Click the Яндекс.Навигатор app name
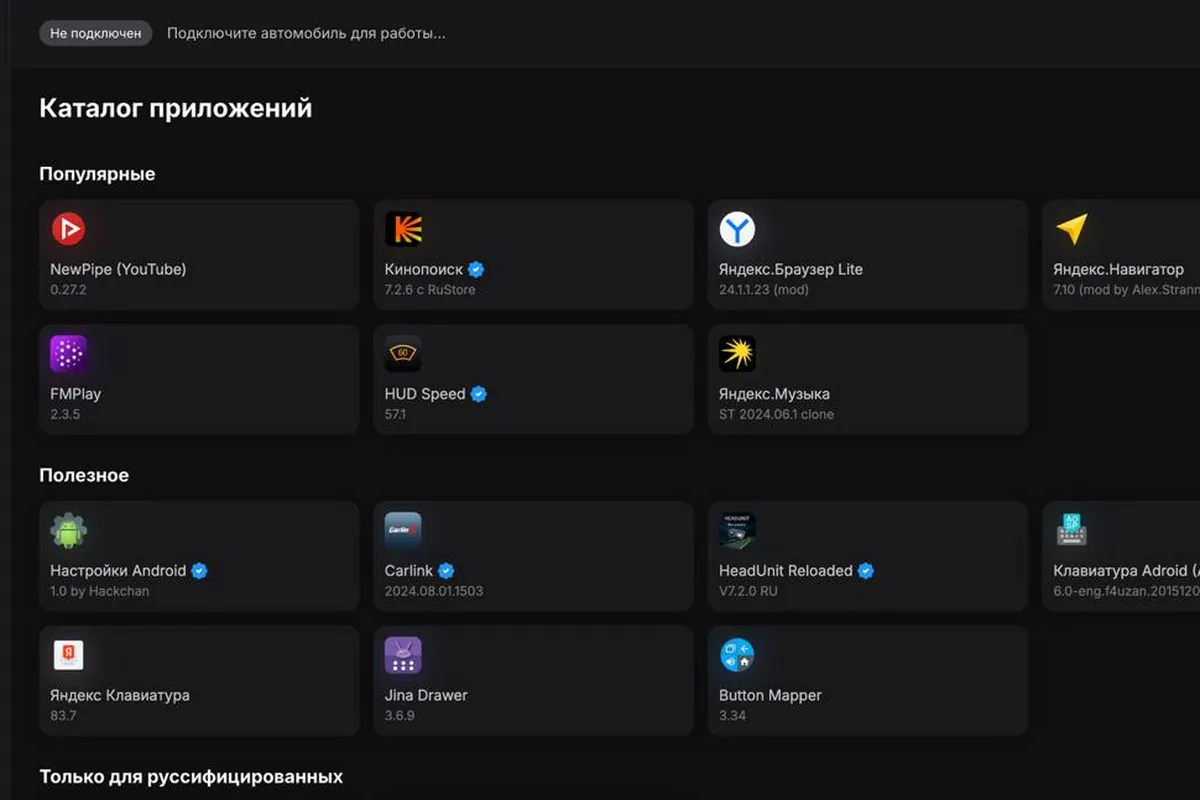Viewport: 1200px width, 800px height. point(1118,269)
